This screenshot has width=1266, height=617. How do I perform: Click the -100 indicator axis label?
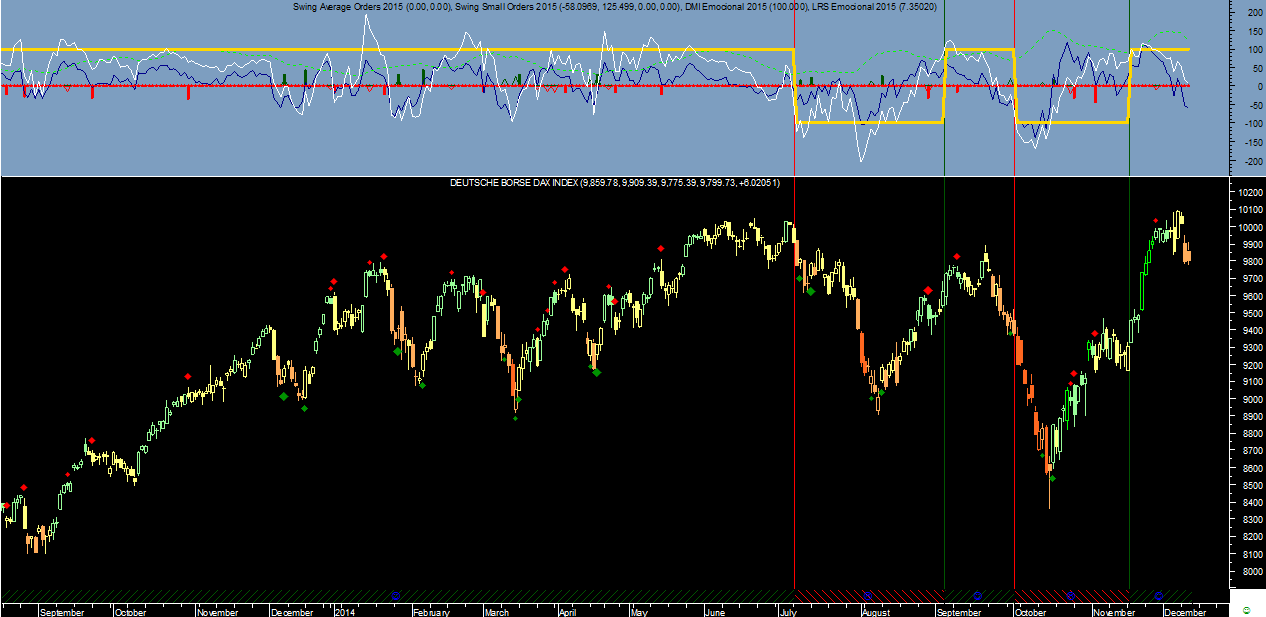click(x=1252, y=123)
